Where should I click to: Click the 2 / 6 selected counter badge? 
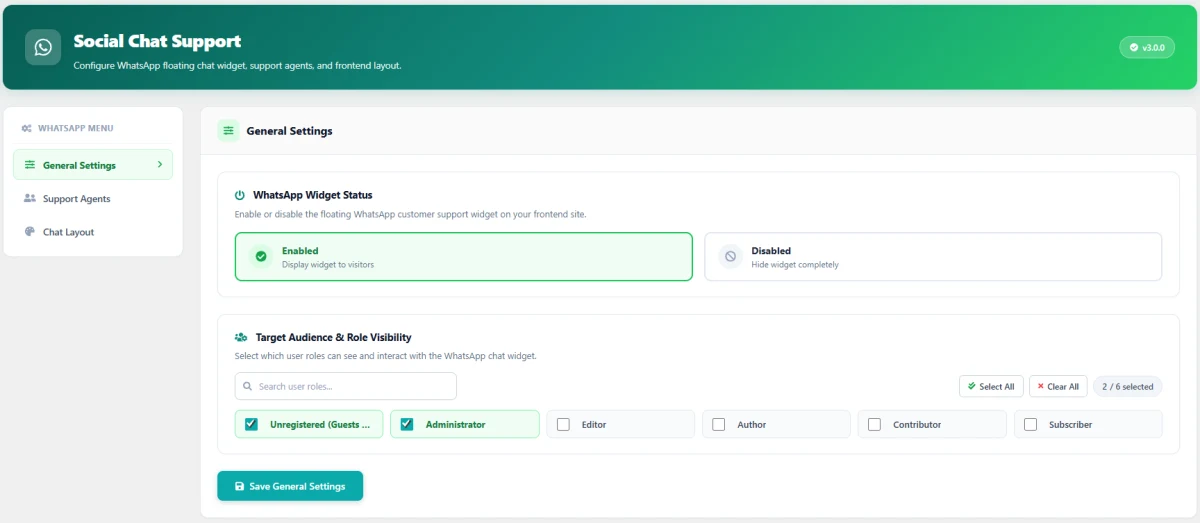click(1128, 386)
